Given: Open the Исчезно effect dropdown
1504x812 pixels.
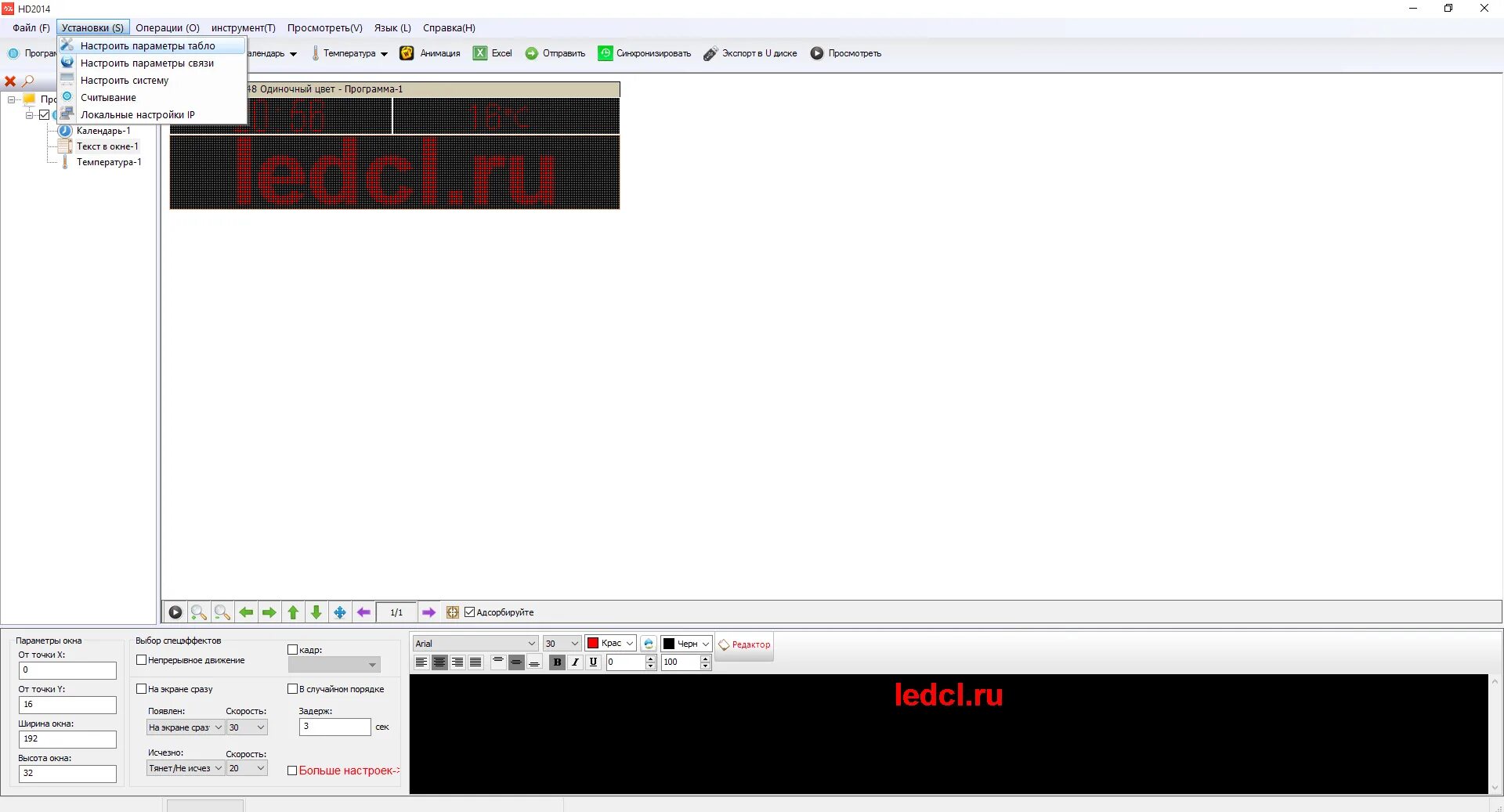Looking at the screenshot, I should click(x=186, y=768).
